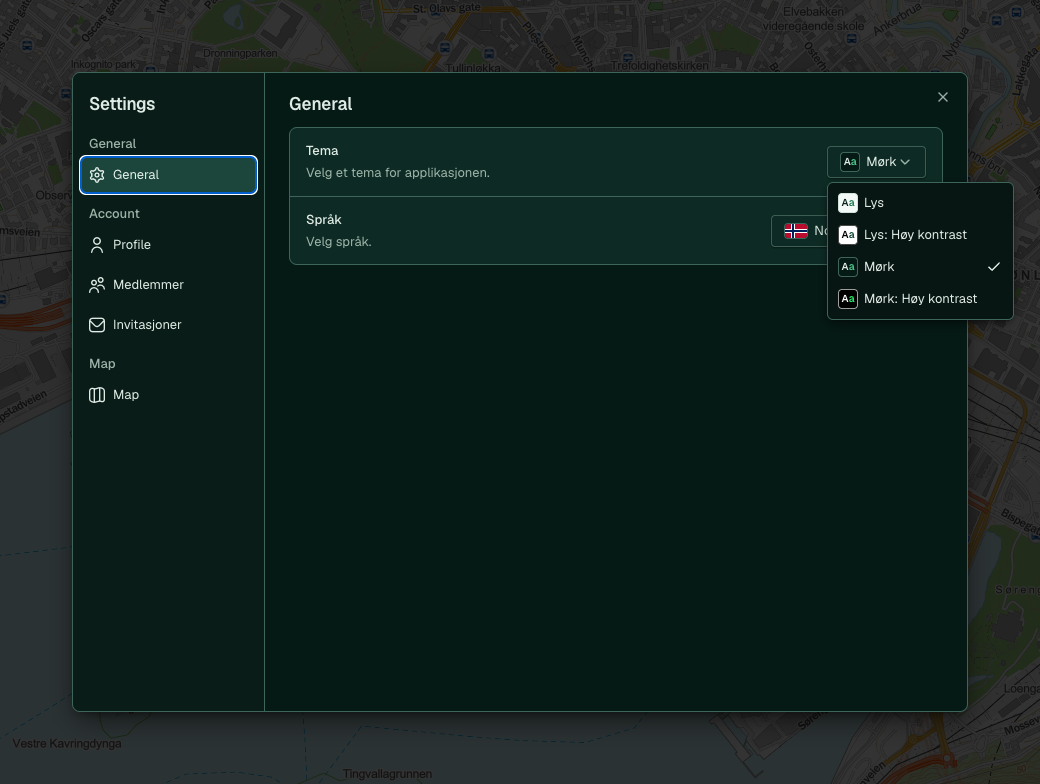Click 'Velg et tema for applikasjonen.' text
The image size is (1040, 784).
(x=397, y=172)
